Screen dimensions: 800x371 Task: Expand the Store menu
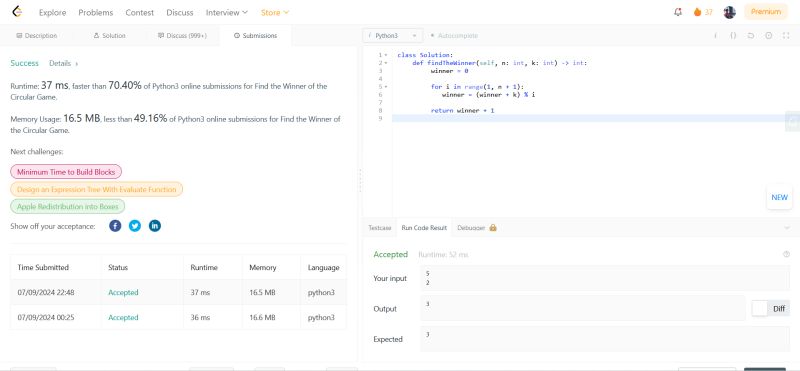point(274,12)
